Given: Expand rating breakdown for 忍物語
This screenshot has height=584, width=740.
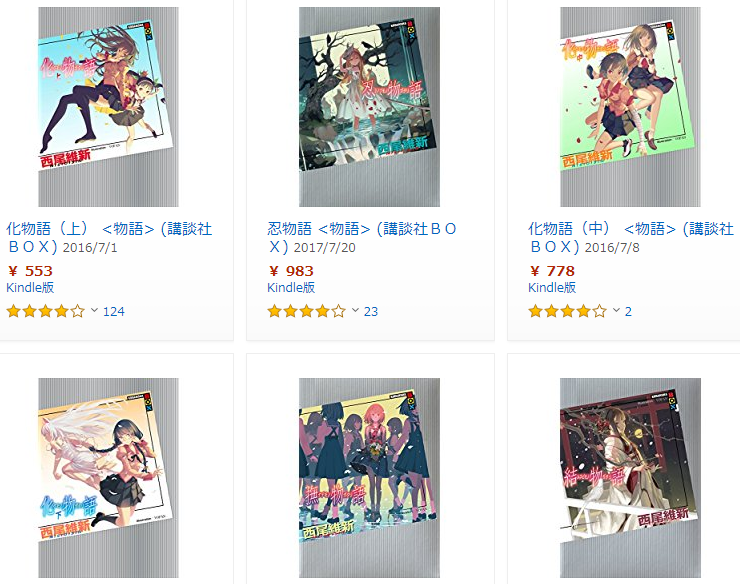Looking at the screenshot, I should (x=355, y=310).
